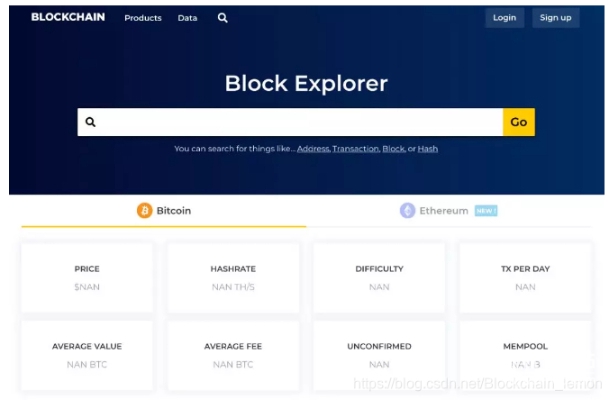This screenshot has height=400, width=610.
Task: Open the Data menu
Action: click(188, 18)
